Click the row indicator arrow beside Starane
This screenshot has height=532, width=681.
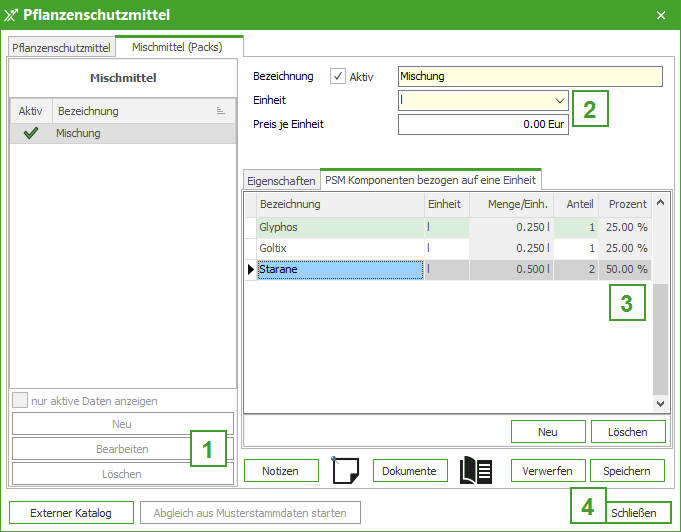[x=250, y=269]
